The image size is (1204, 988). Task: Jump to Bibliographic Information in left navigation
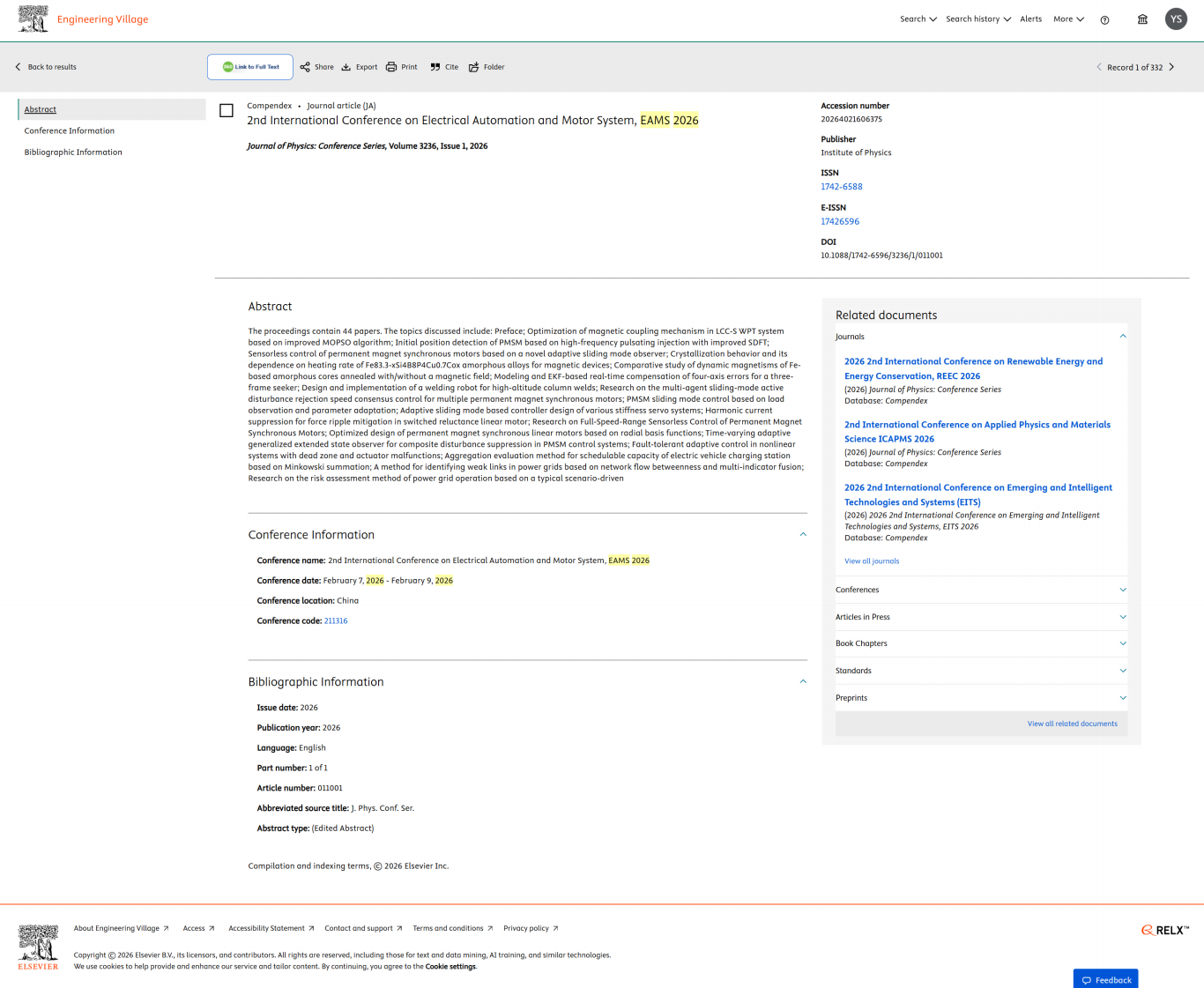click(x=73, y=152)
